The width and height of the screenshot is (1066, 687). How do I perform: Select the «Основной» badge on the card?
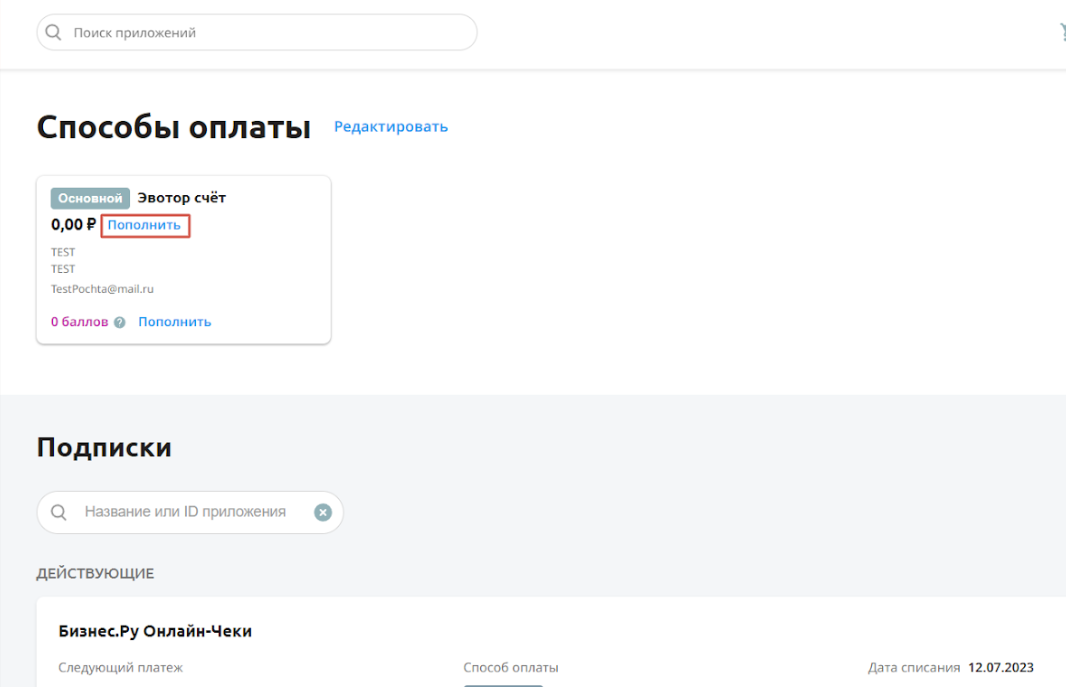tap(90, 198)
